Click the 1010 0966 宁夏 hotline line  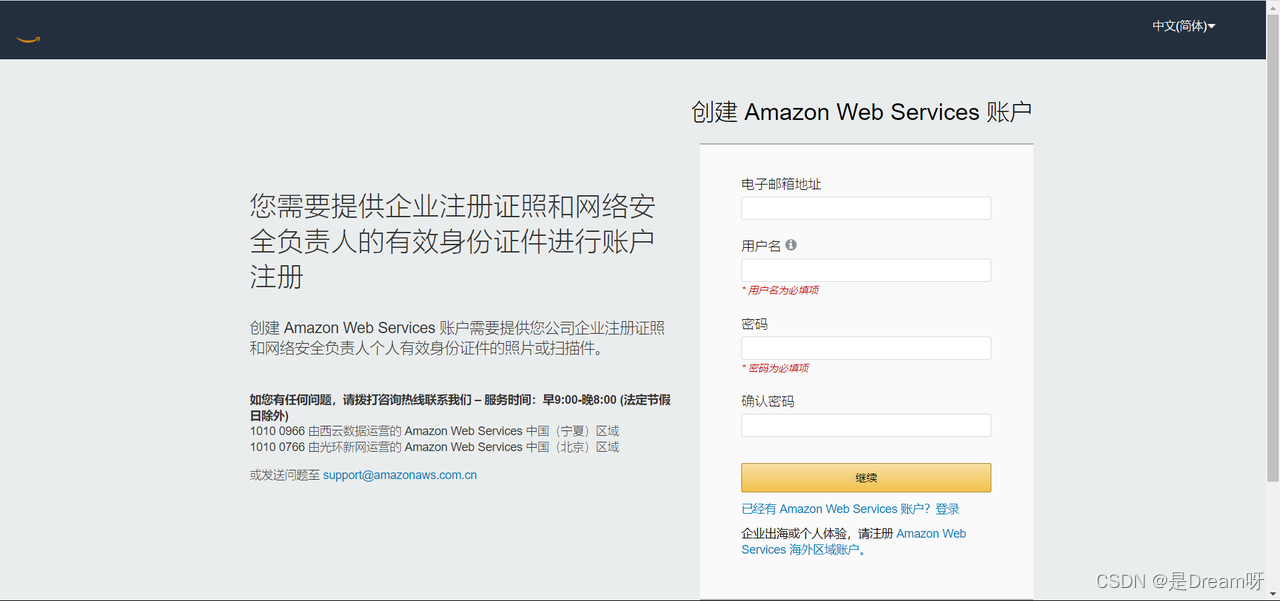pyautogui.click(x=434, y=431)
